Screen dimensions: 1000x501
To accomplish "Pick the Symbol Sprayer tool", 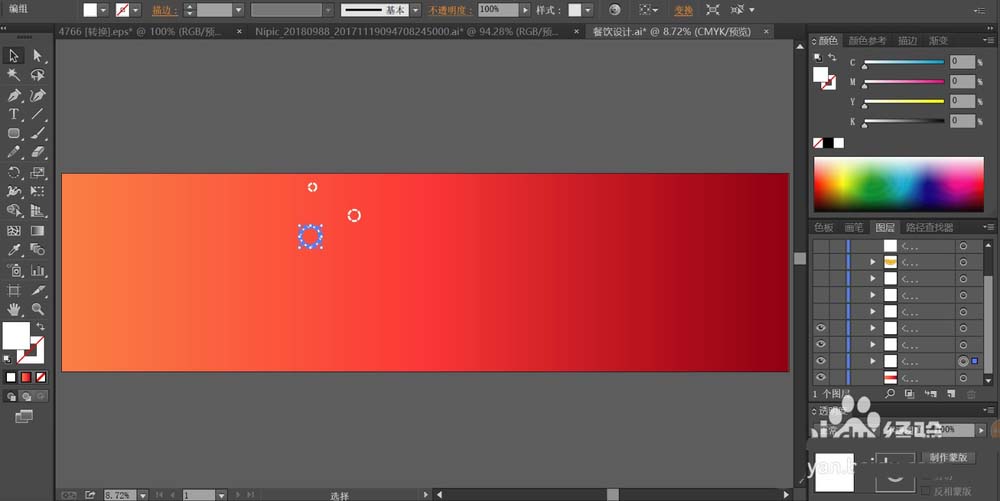I will [13, 270].
